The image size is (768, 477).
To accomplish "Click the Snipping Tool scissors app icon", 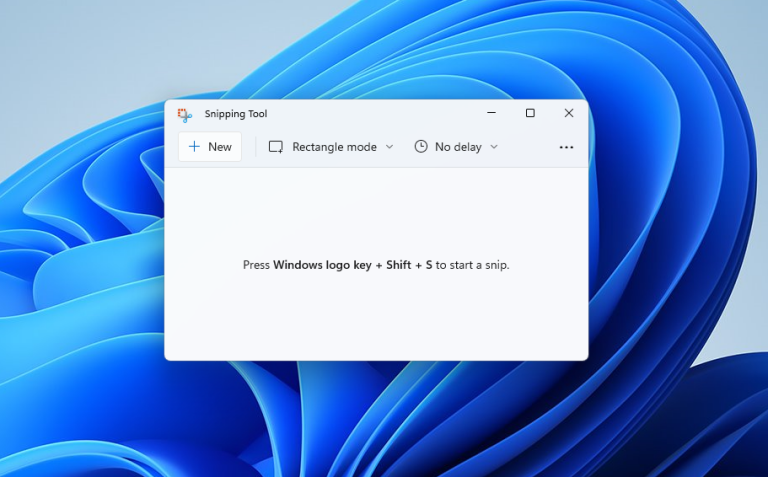I will pos(185,115).
